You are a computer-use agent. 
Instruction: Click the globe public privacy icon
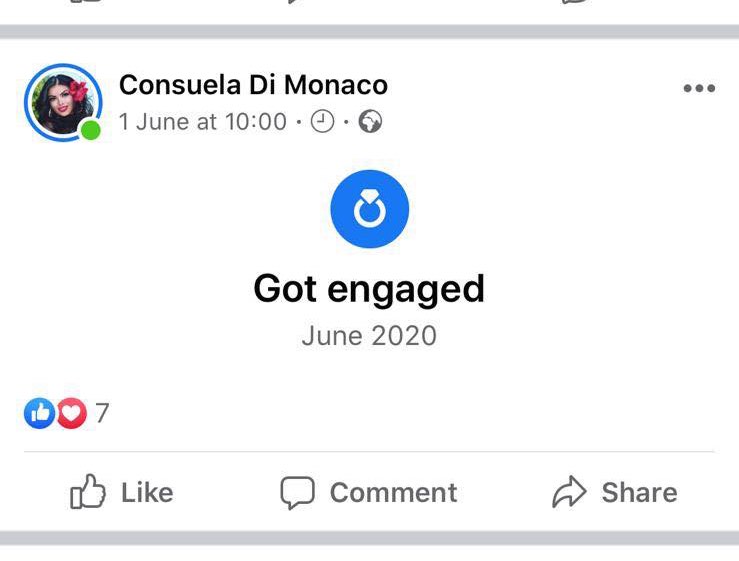click(370, 122)
